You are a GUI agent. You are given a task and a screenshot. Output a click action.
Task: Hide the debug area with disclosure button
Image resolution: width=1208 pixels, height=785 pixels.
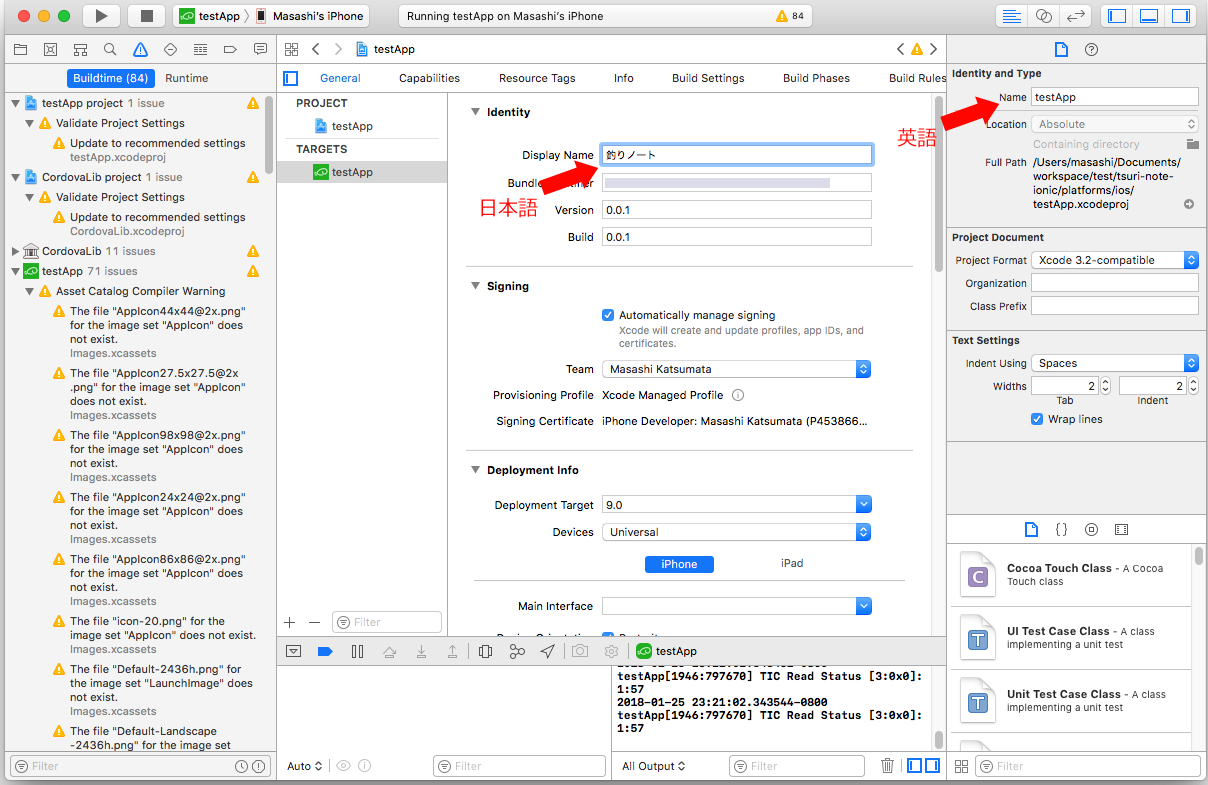pyautogui.click(x=293, y=651)
